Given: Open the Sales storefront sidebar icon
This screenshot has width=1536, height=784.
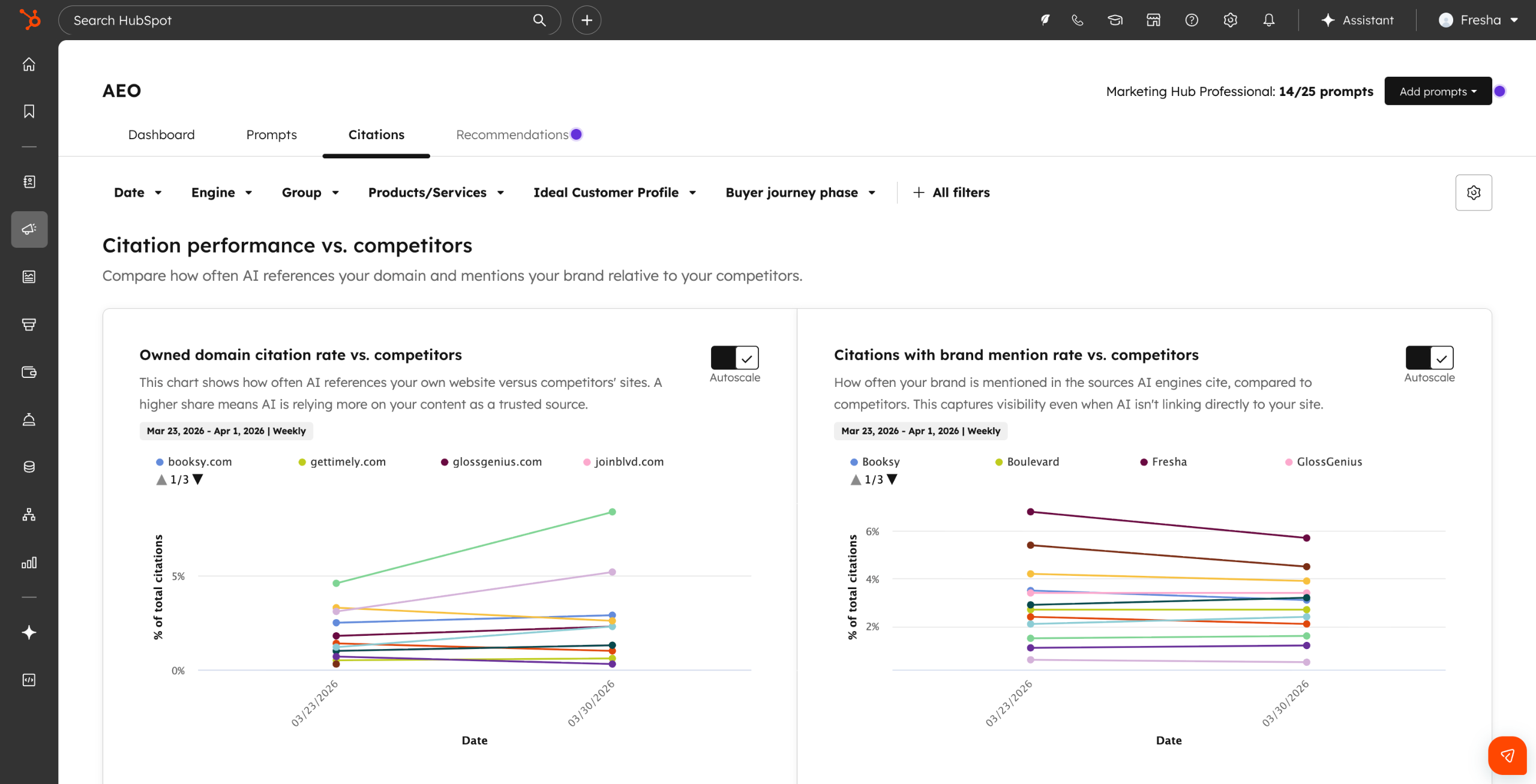Looking at the screenshot, I should pyautogui.click(x=29, y=325).
